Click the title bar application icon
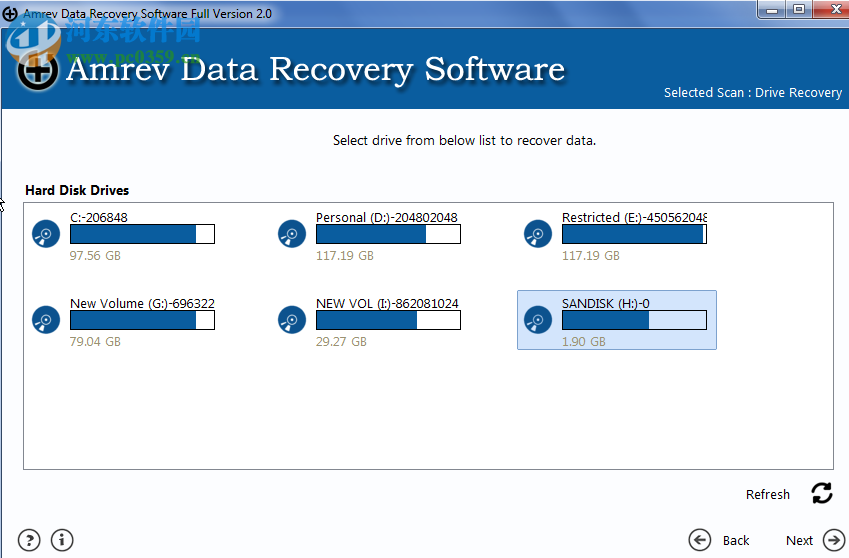Image resolution: width=849 pixels, height=558 pixels. (10, 14)
